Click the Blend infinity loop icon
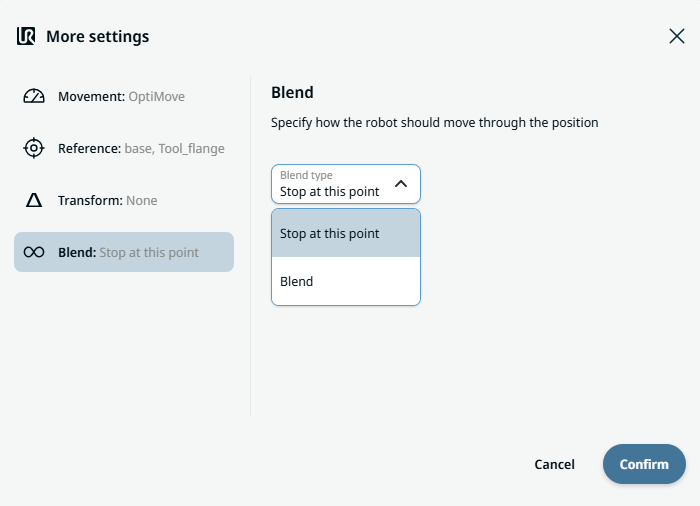 34,253
